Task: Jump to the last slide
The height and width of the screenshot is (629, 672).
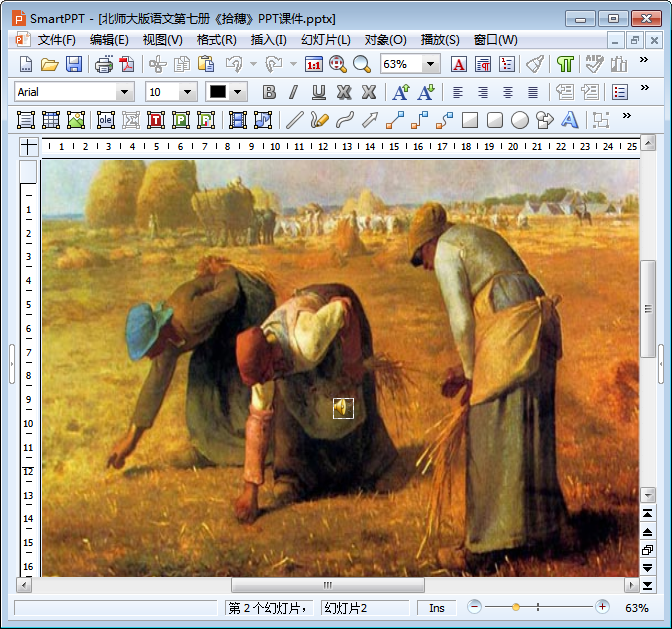Action: point(648,586)
